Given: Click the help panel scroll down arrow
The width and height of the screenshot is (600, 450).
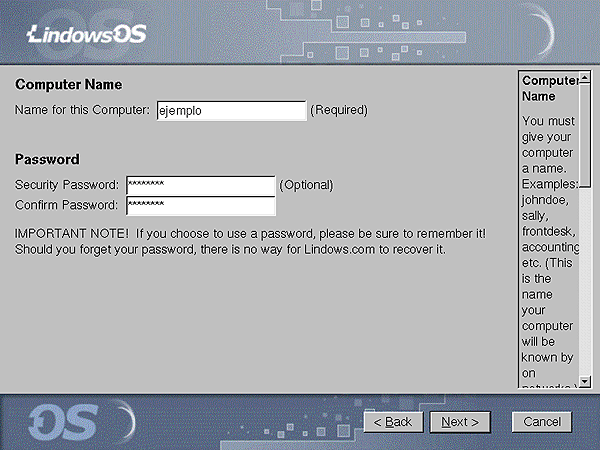Looking at the screenshot, I should 585,381.
